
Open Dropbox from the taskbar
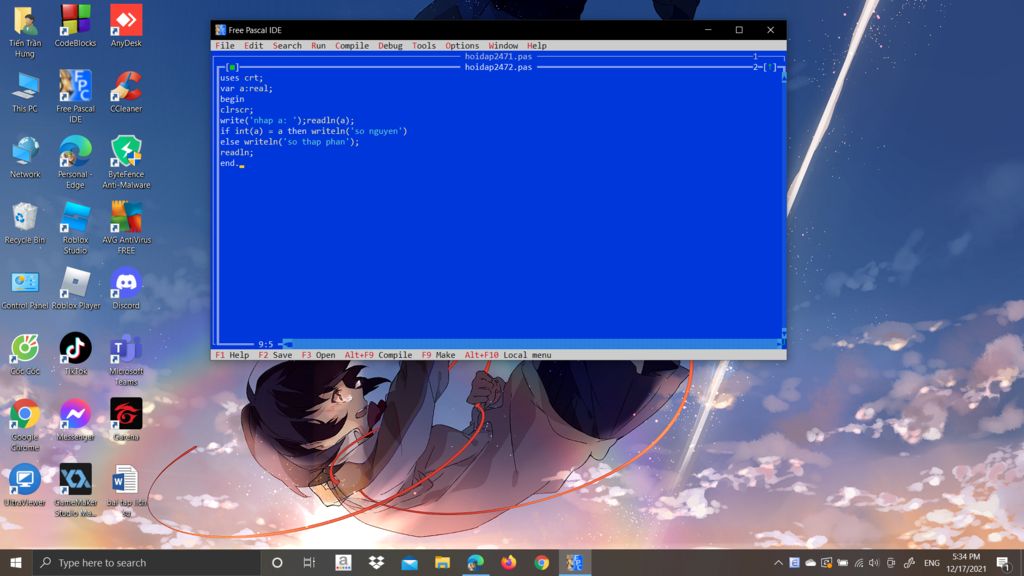pos(376,562)
